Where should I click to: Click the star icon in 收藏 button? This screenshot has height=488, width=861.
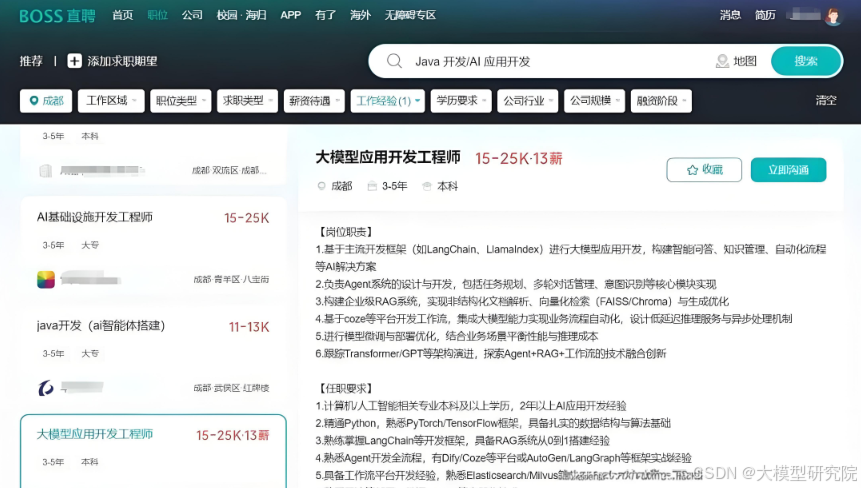coord(692,170)
